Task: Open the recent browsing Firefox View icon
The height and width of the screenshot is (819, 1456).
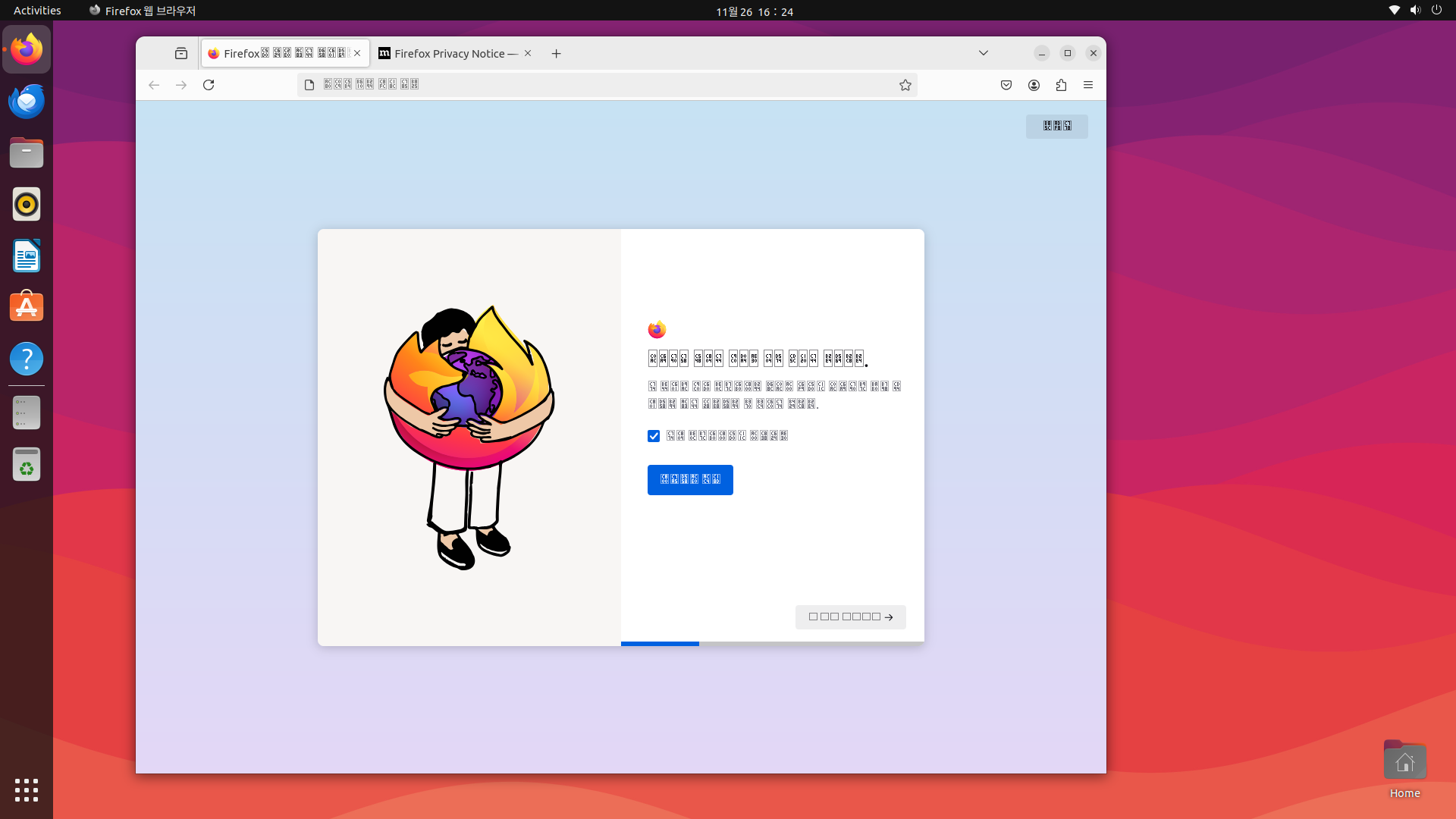Action: click(x=180, y=53)
